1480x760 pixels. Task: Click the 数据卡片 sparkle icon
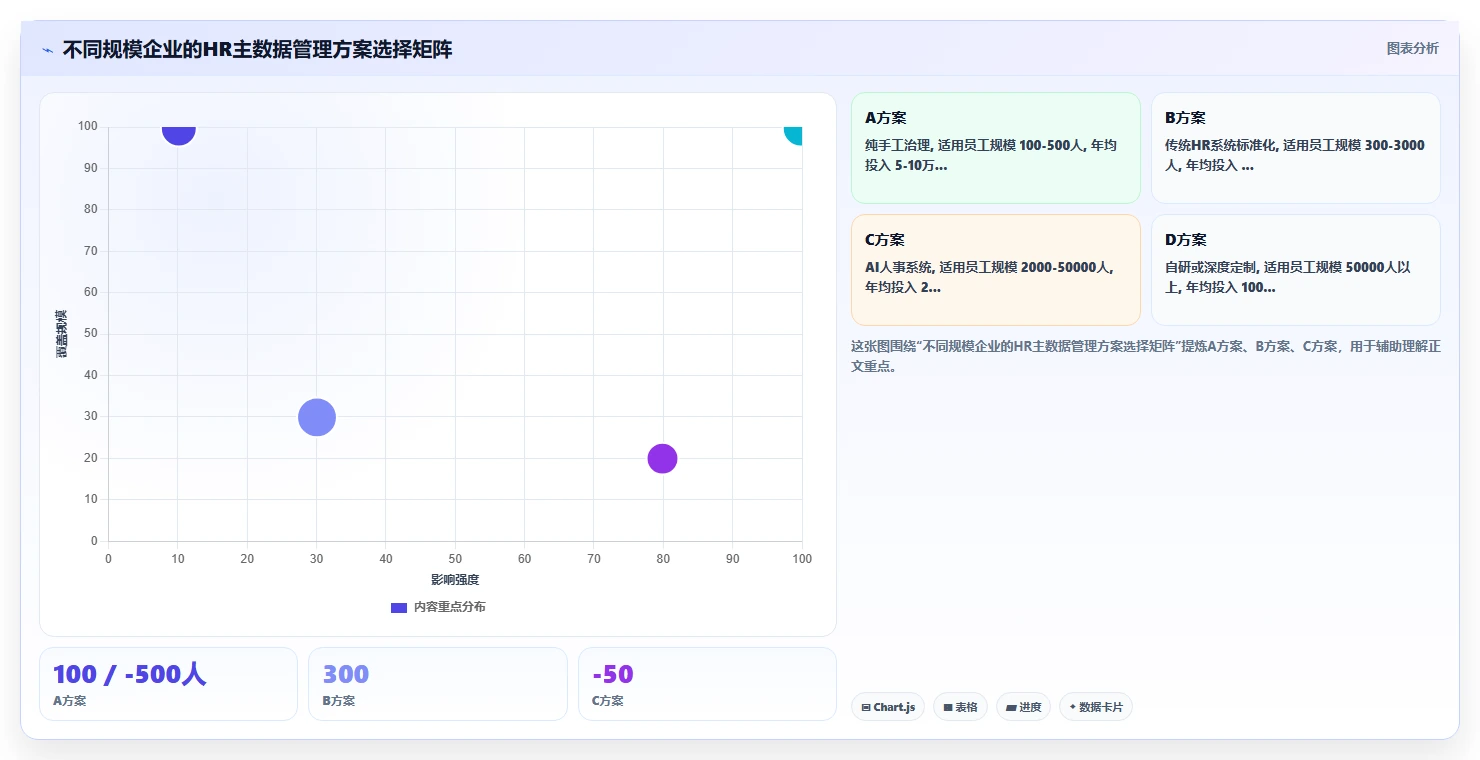(x=1072, y=707)
